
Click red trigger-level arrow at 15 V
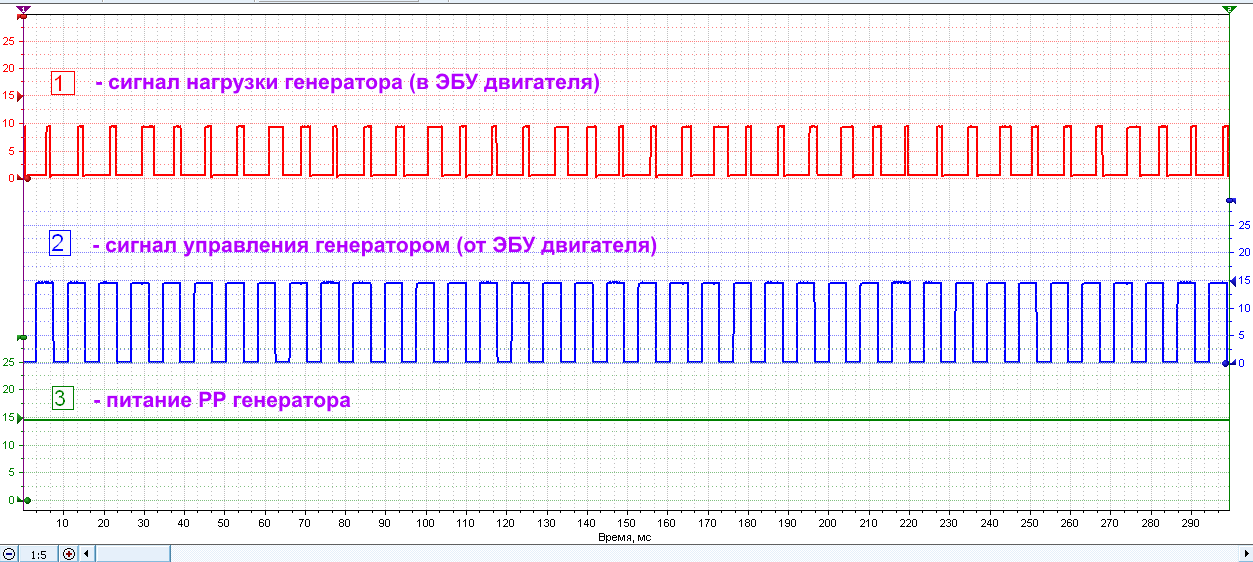21,96
